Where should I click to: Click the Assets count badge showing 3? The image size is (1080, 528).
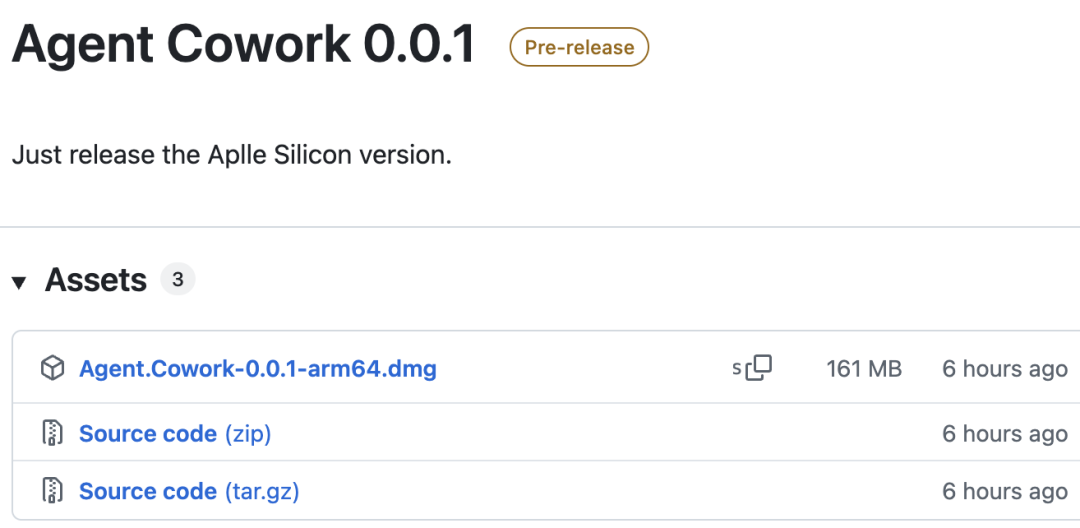click(x=177, y=280)
